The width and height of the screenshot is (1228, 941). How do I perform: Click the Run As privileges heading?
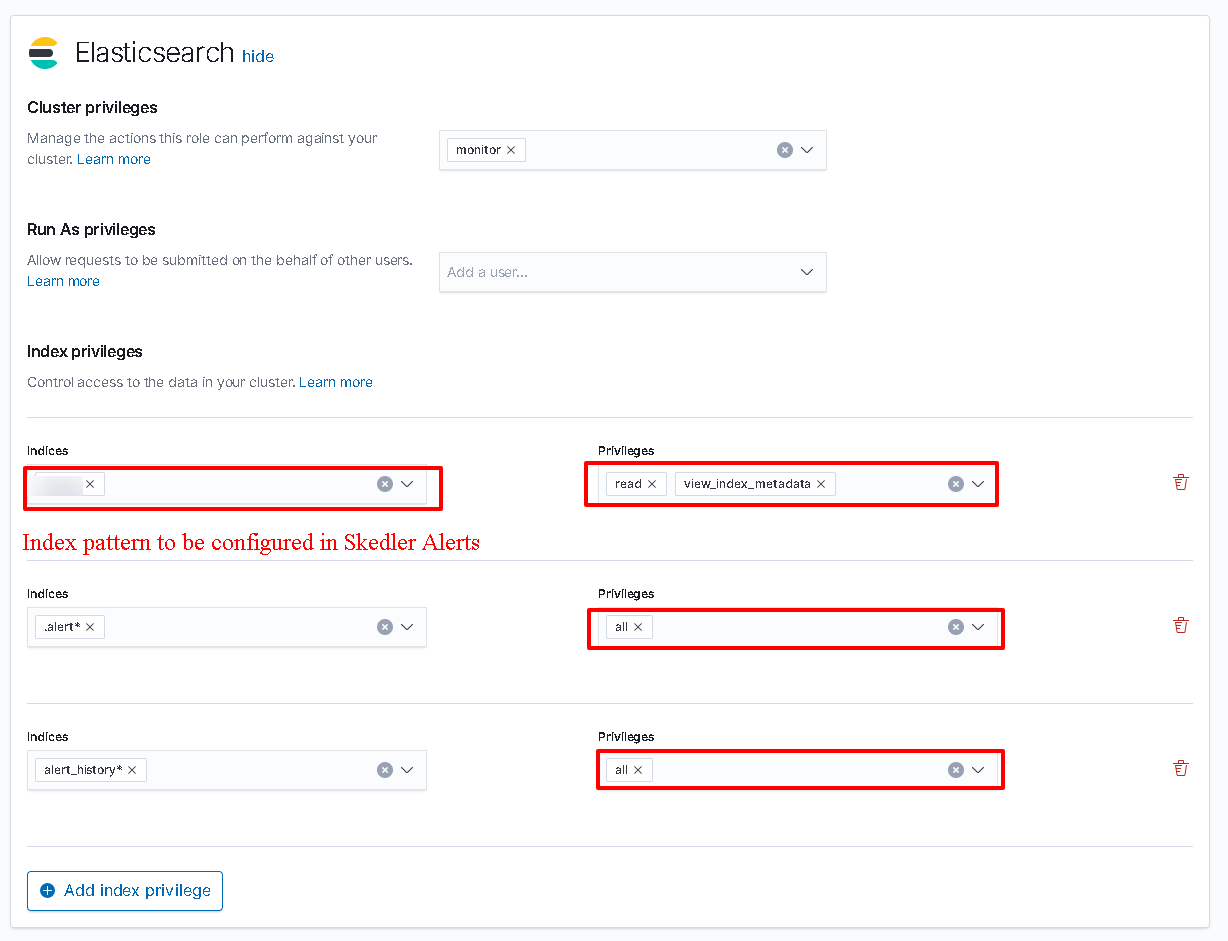tap(91, 230)
